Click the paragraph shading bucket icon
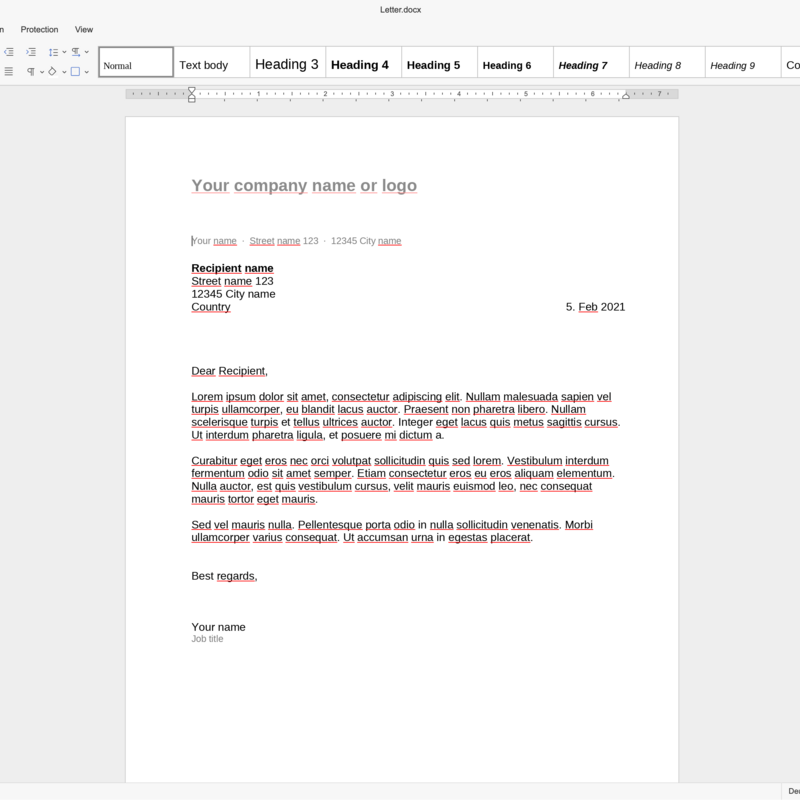This screenshot has height=800, width=800. coord(53,71)
